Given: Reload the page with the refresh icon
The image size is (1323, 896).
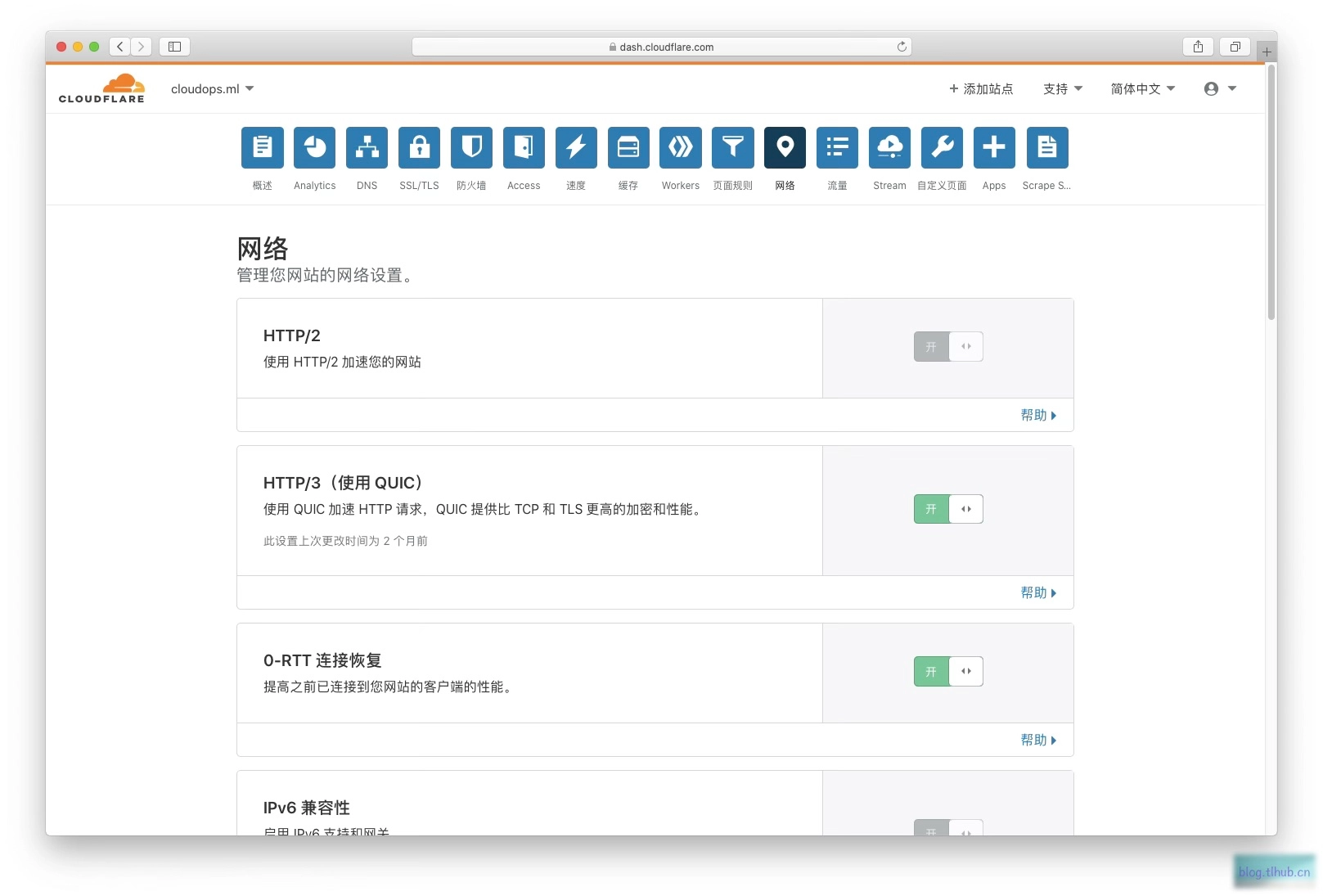Looking at the screenshot, I should 902,47.
